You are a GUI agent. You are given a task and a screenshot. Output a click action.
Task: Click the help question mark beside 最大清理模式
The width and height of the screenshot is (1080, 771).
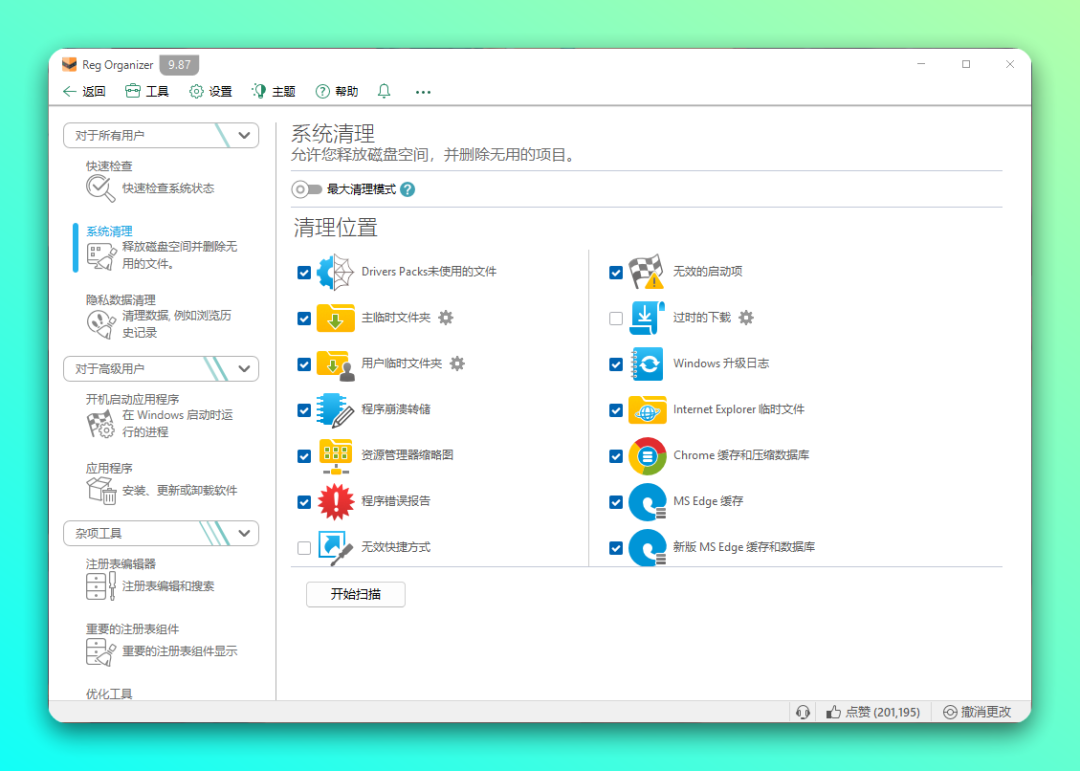coord(408,189)
